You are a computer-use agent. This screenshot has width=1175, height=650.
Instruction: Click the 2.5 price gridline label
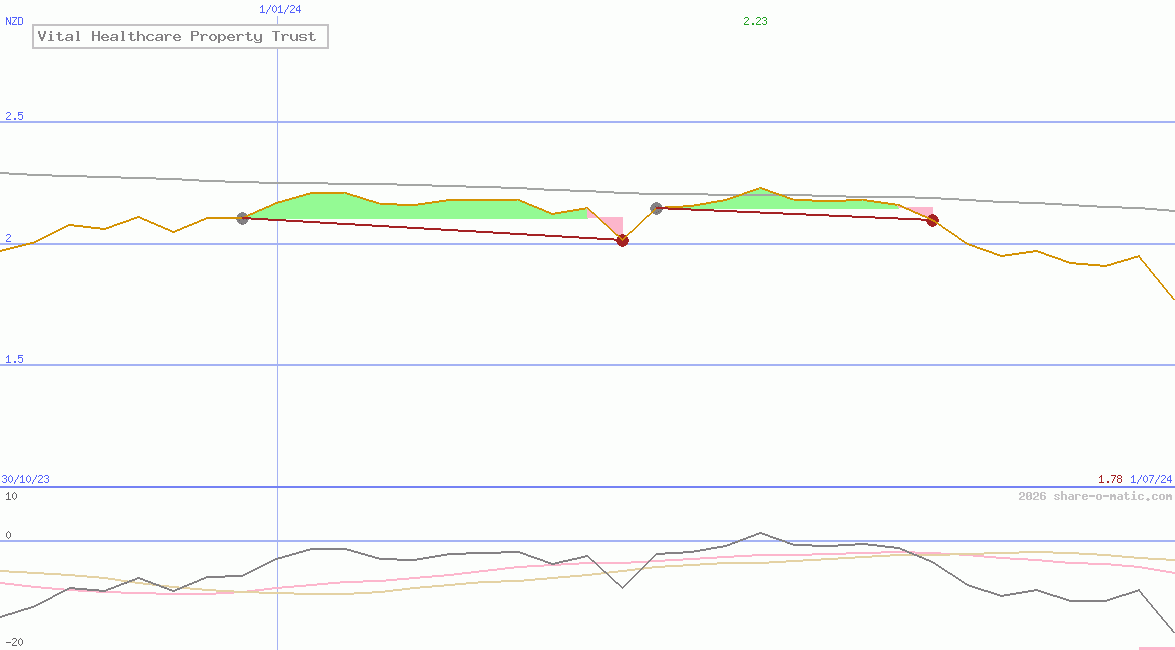pyautogui.click(x=14, y=116)
